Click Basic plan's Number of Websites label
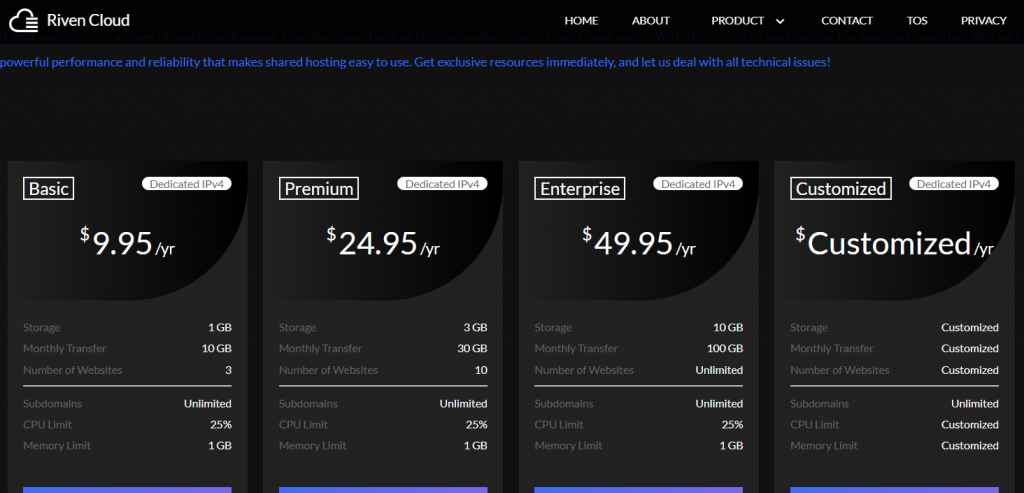This screenshot has height=493, width=1024. click(x=72, y=370)
